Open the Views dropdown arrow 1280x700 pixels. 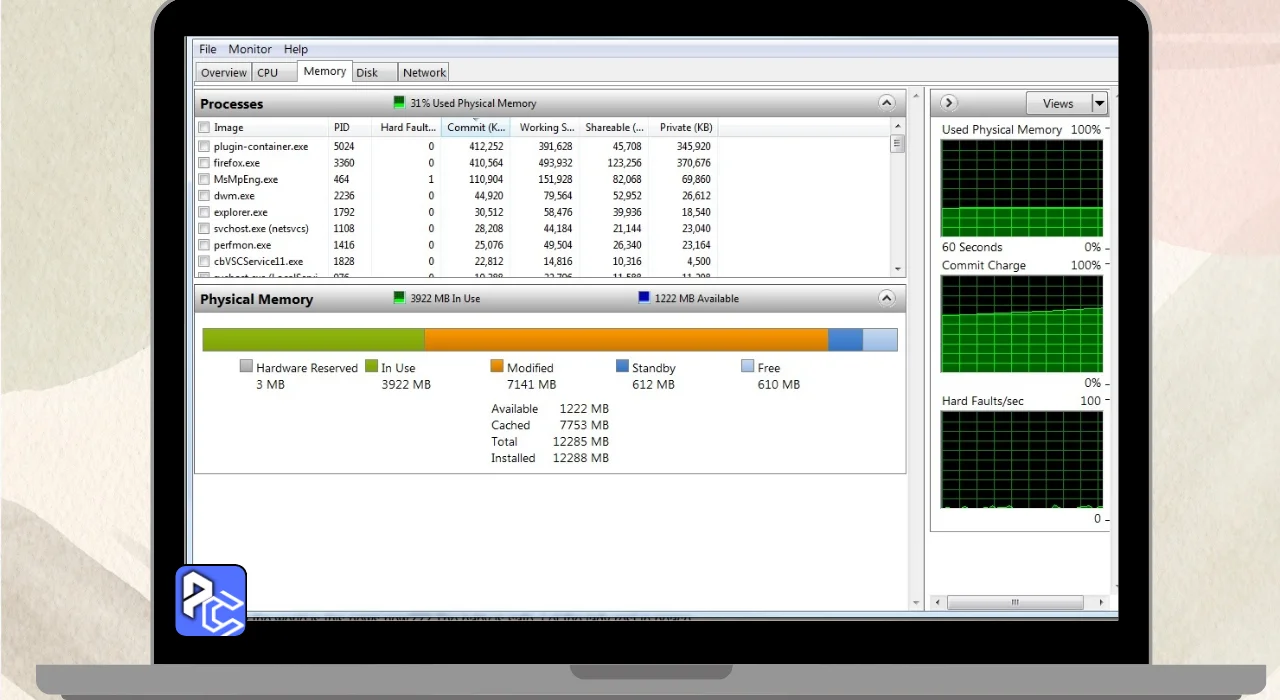tap(1099, 103)
